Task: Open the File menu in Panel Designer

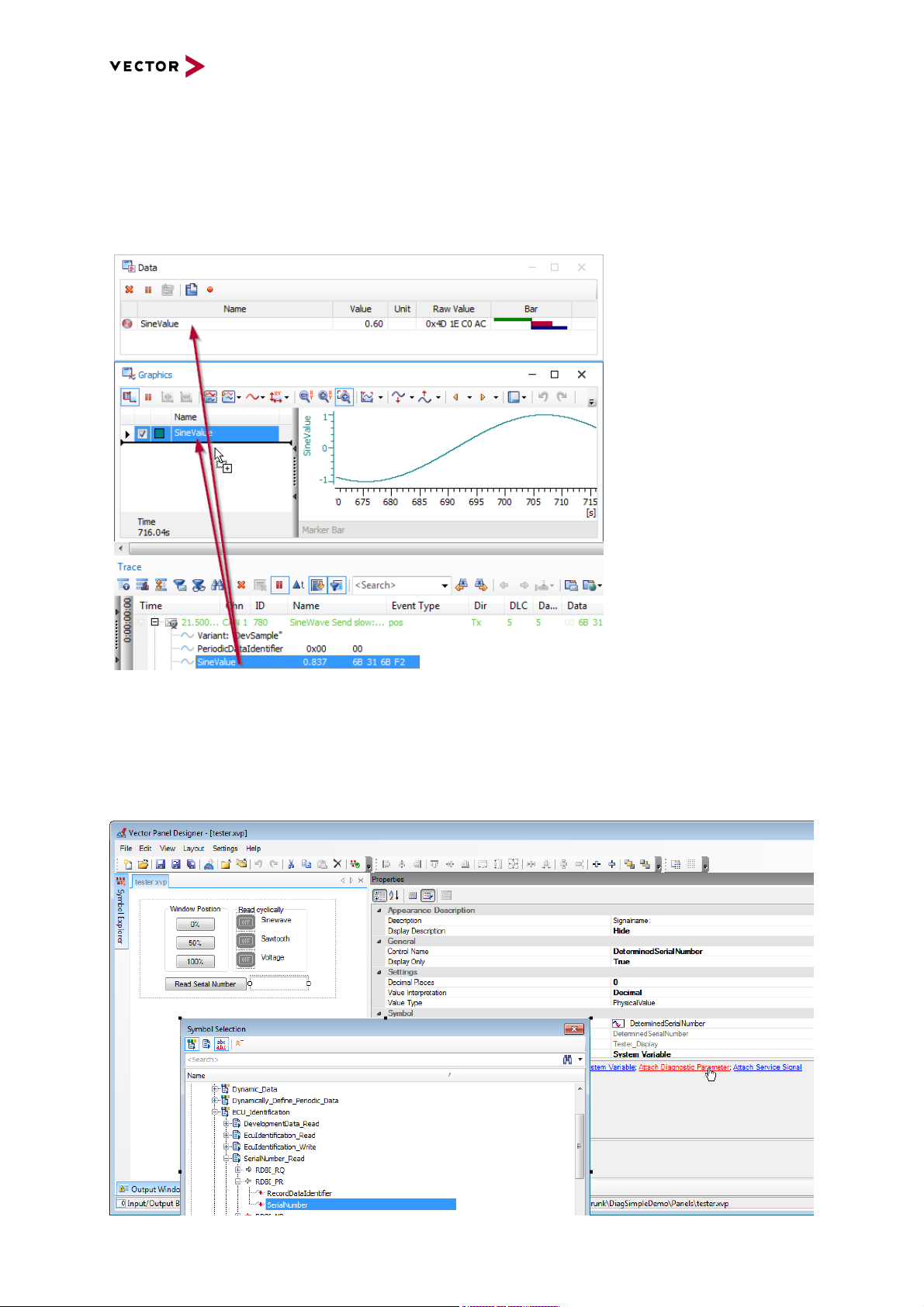Action: [x=126, y=849]
